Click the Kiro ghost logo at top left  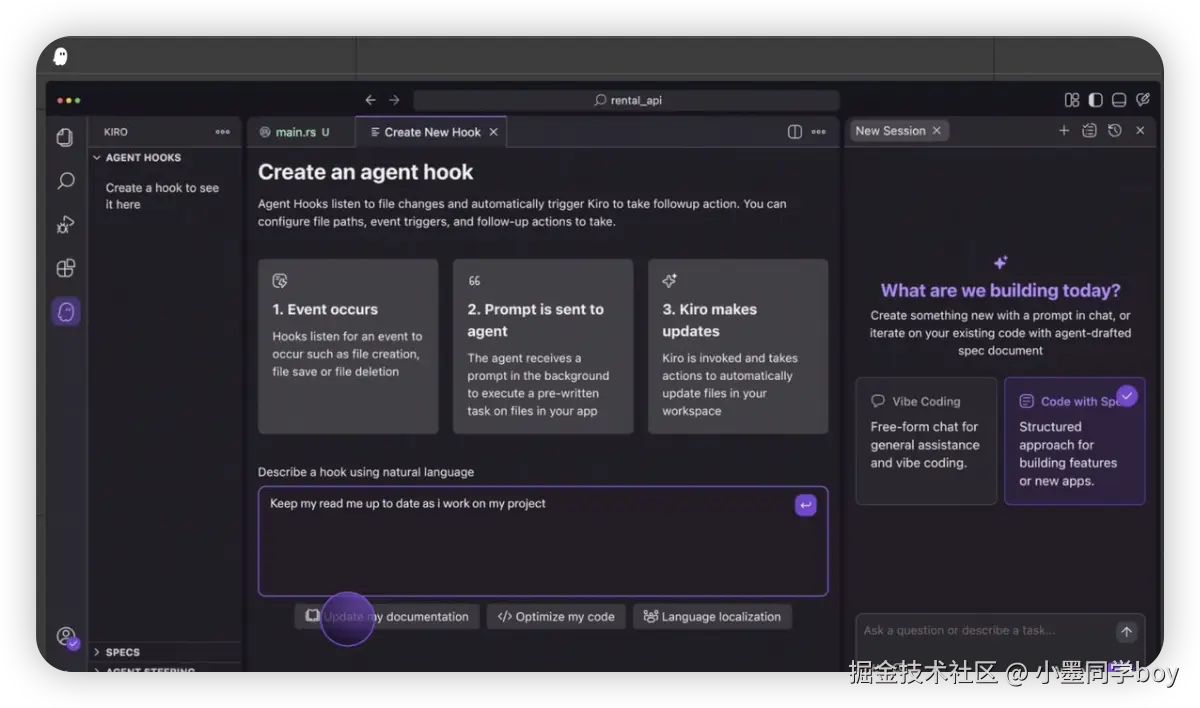[x=60, y=56]
